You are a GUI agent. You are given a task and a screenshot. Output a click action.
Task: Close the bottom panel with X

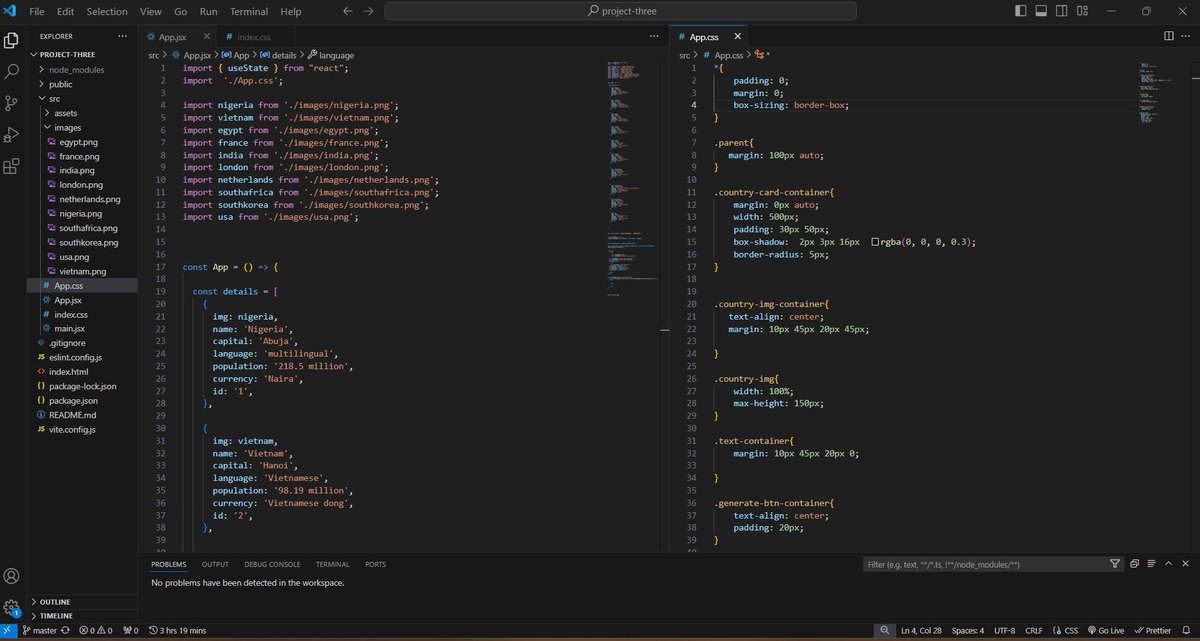[1187, 564]
